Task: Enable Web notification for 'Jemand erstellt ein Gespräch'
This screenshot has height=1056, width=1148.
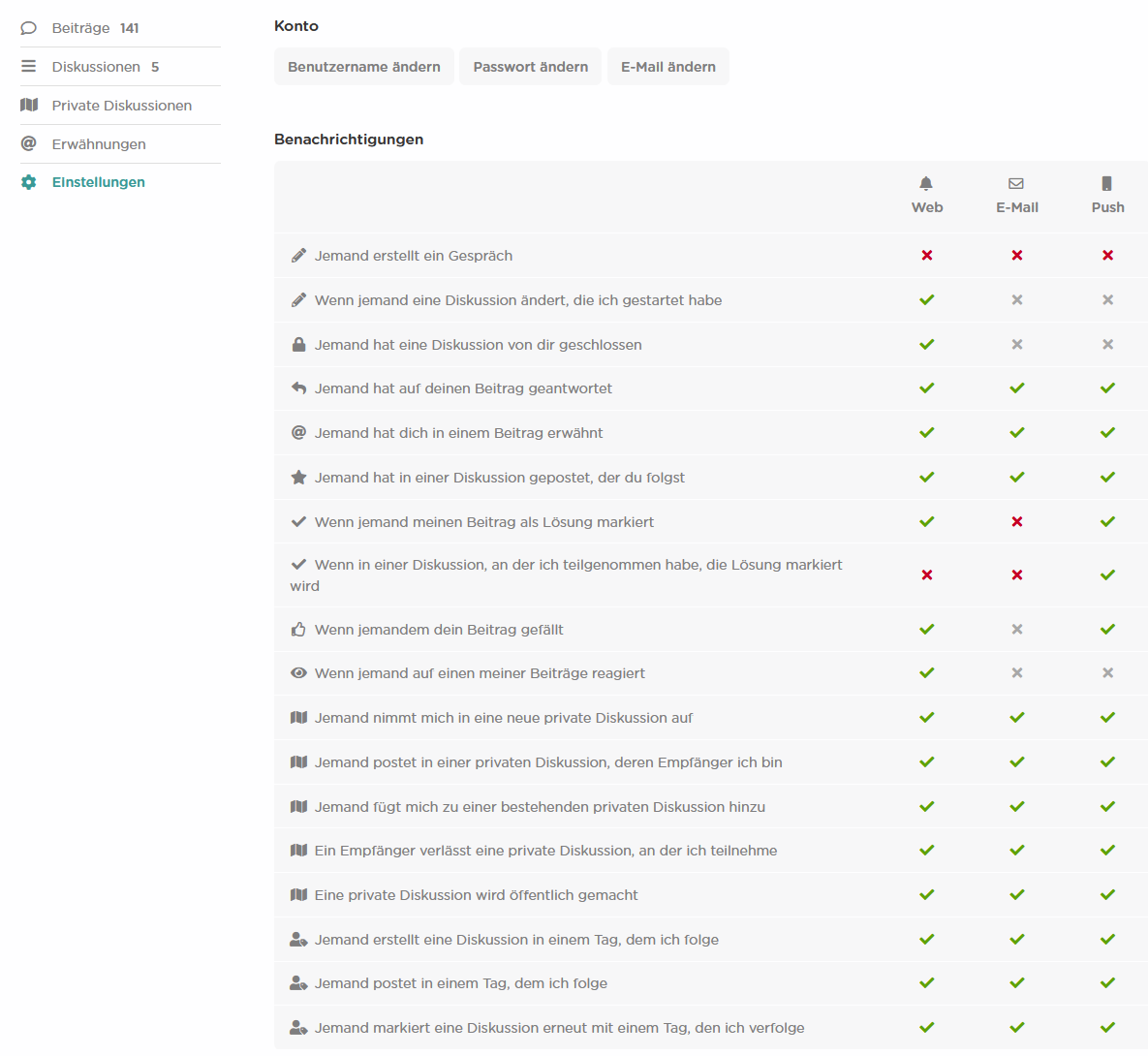Action: pos(927,256)
